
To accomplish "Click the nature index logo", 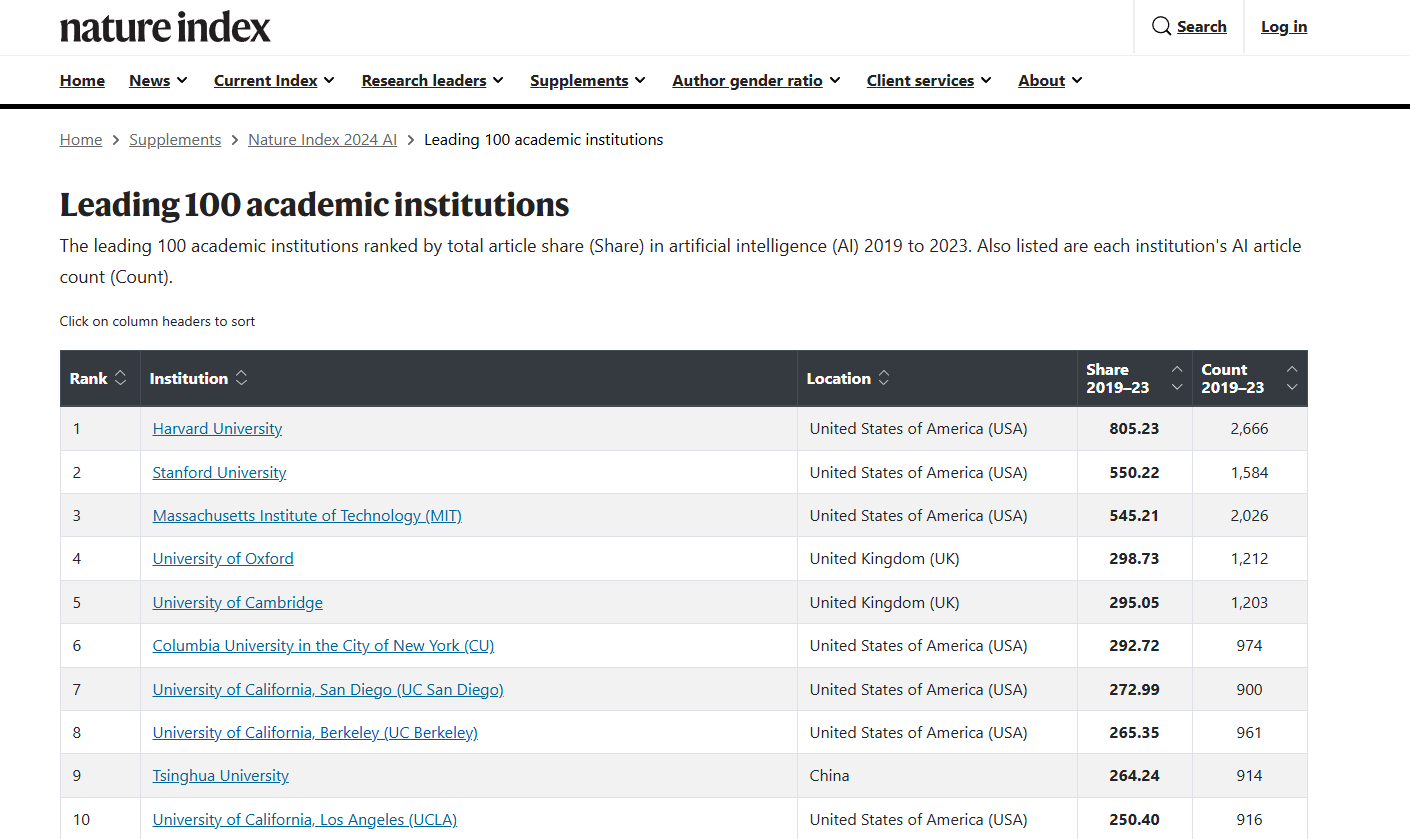I will click(165, 27).
